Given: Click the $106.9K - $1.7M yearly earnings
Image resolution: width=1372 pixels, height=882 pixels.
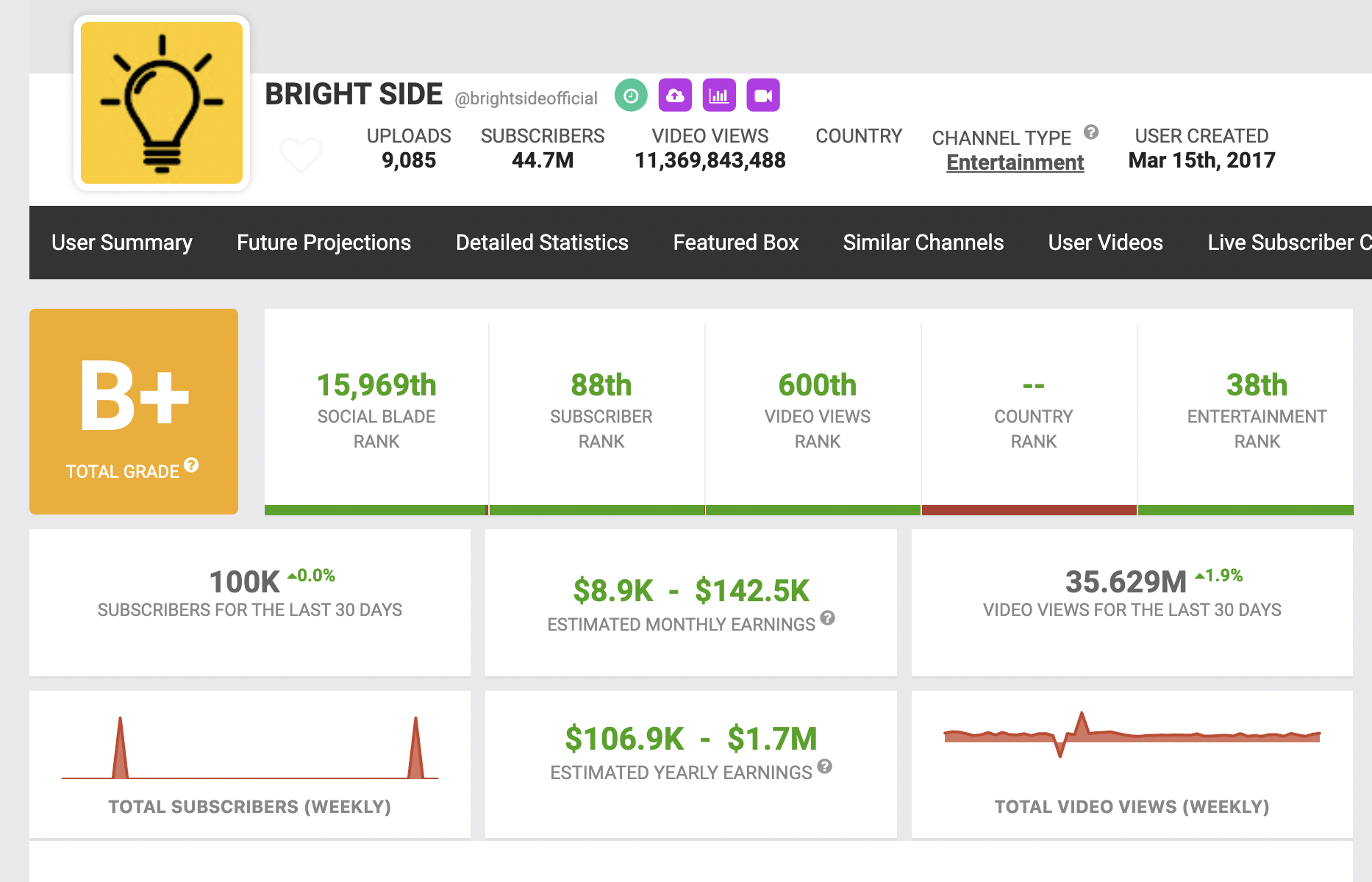Looking at the screenshot, I should click(x=691, y=739).
